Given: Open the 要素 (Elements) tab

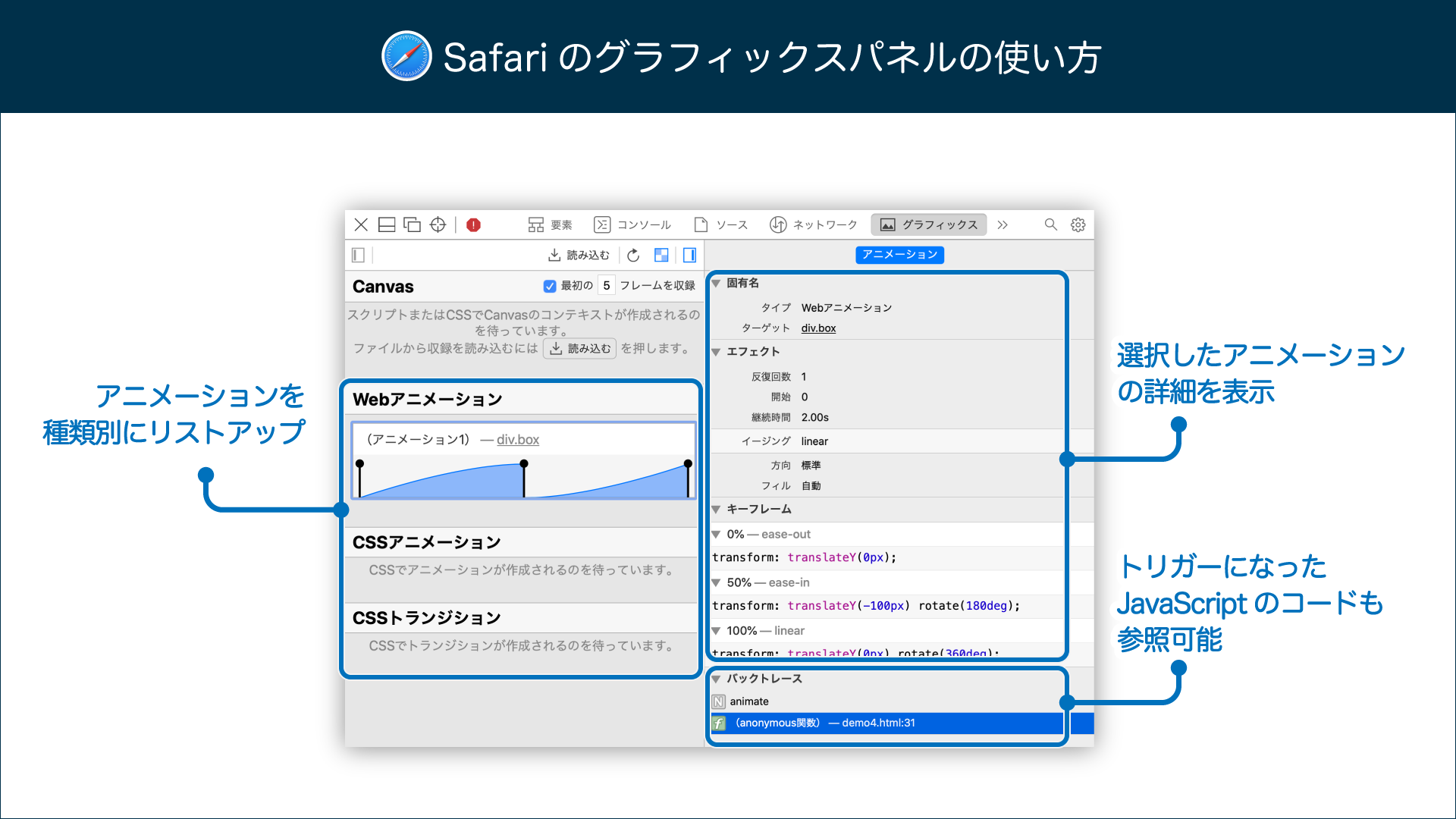Looking at the screenshot, I should point(551,224).
